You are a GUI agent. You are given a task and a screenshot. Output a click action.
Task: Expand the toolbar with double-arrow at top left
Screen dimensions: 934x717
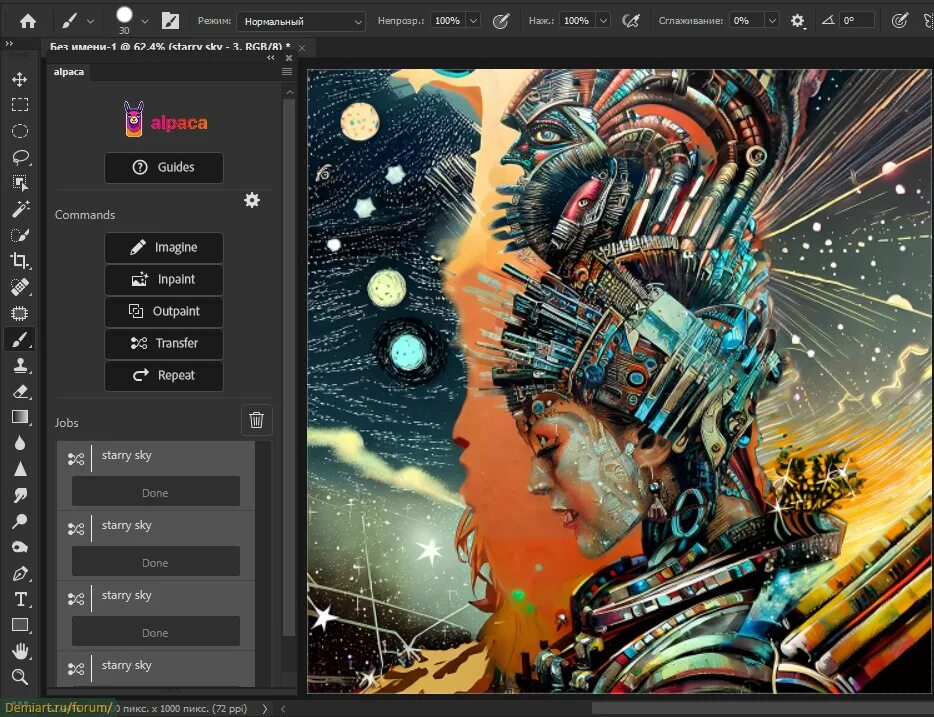[x=8, y=43]
